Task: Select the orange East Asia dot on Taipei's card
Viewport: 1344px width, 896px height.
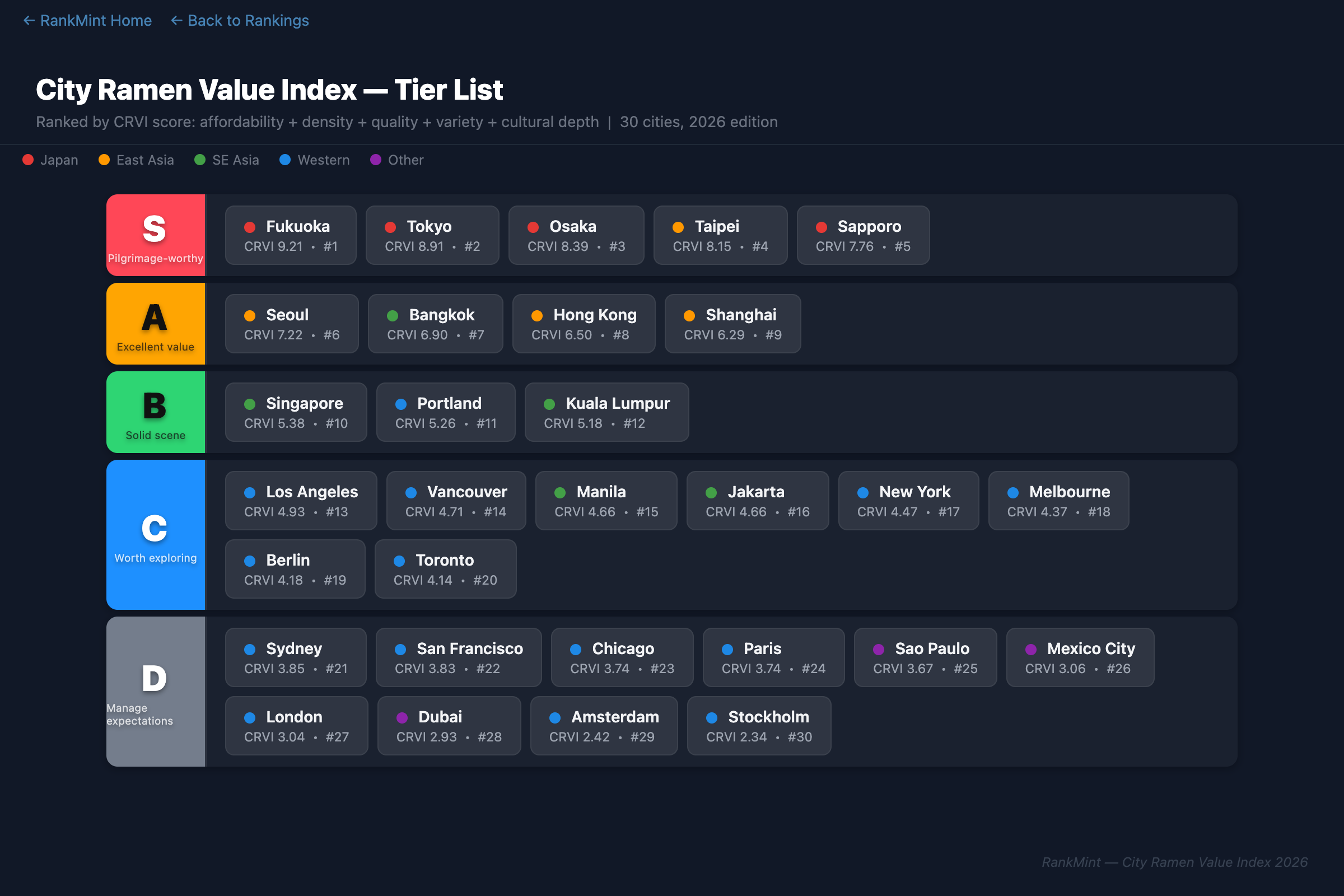Action: pyautogui.click(x=678, y=227)
